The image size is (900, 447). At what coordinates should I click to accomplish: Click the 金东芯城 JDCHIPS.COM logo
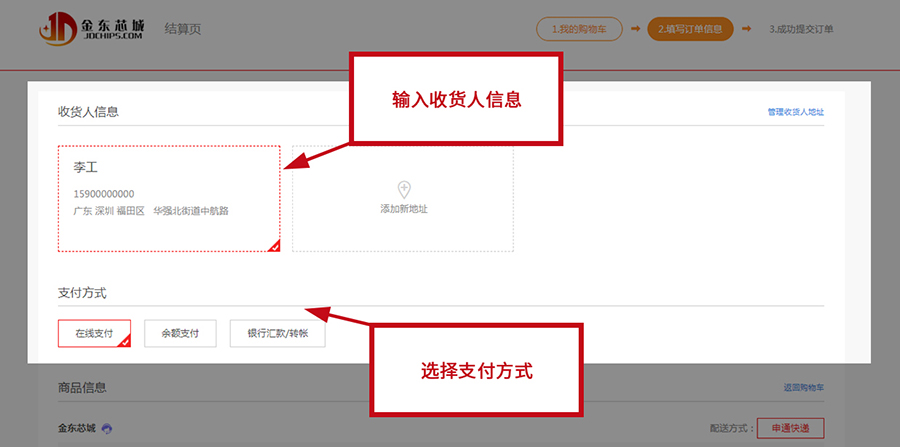[92, 28]
